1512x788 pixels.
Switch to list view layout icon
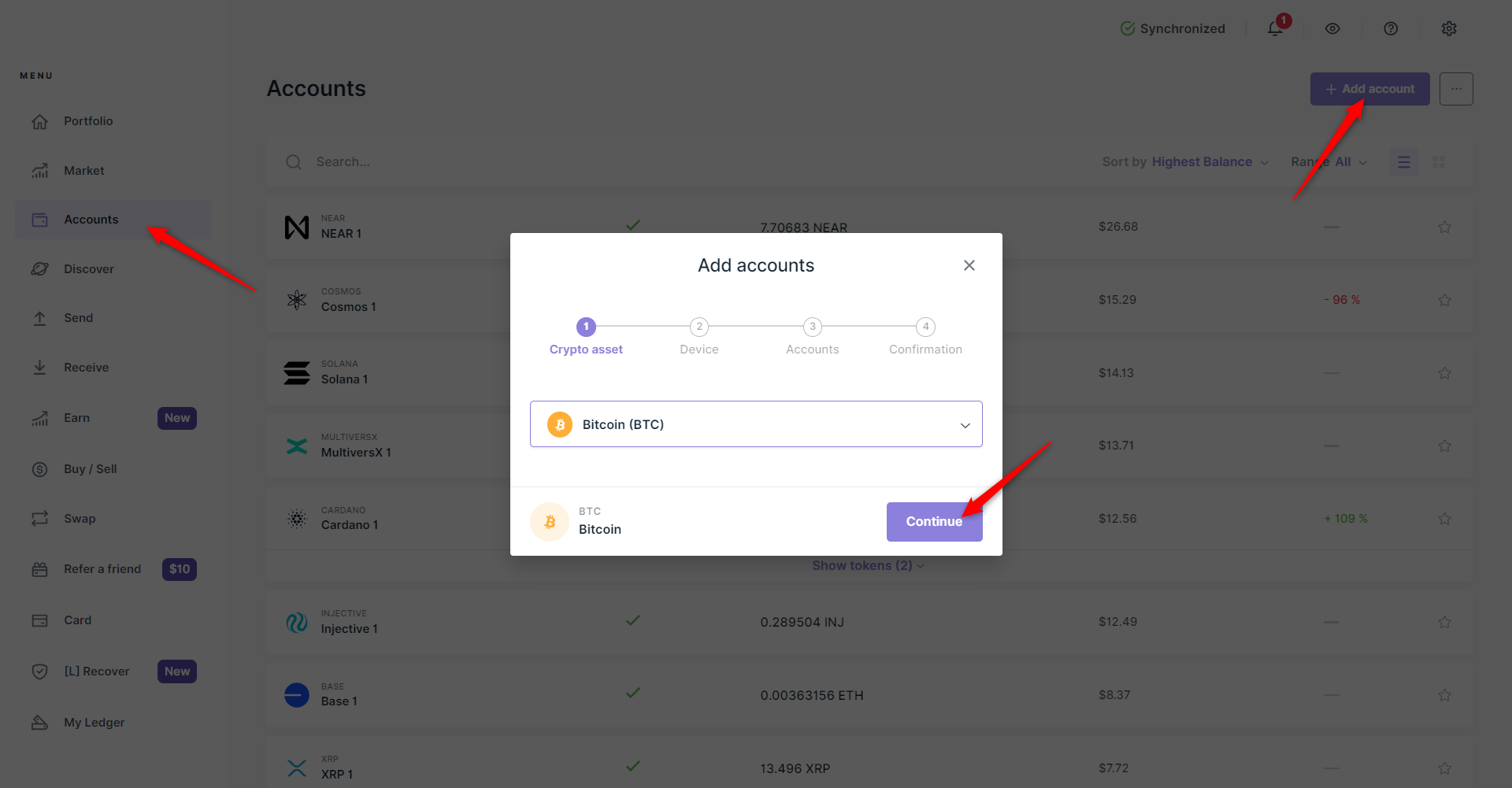[x=1403, y=162]
